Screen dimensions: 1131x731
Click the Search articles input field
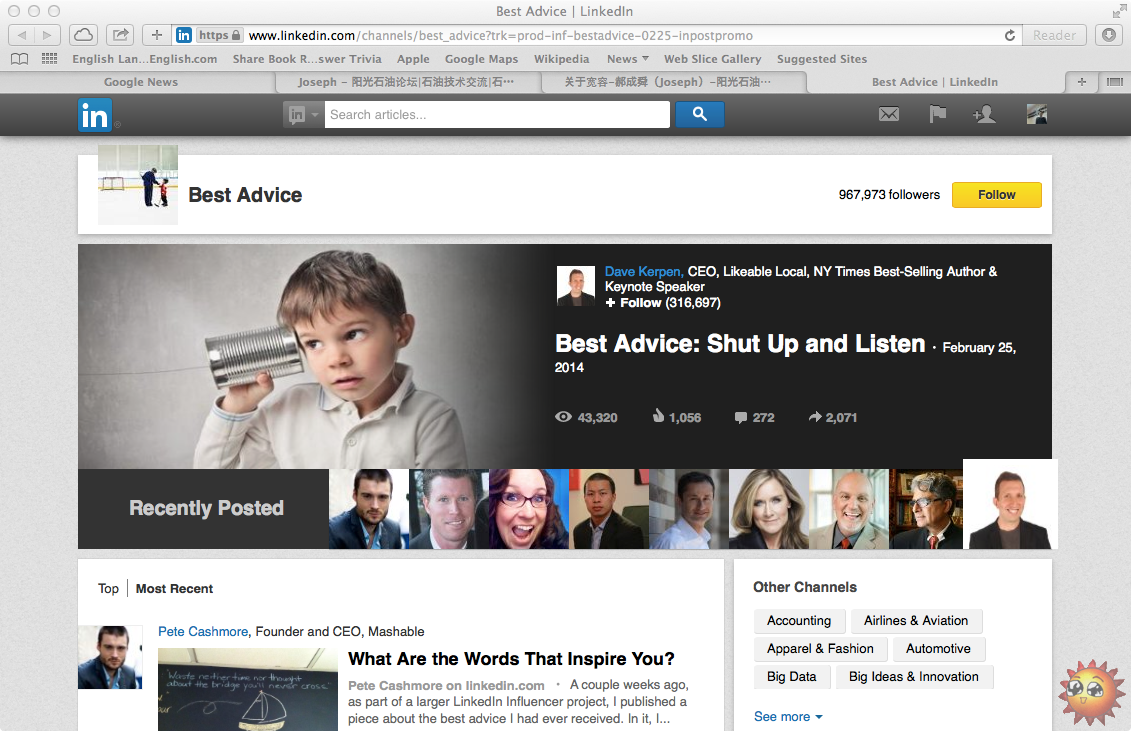[497, 115]
